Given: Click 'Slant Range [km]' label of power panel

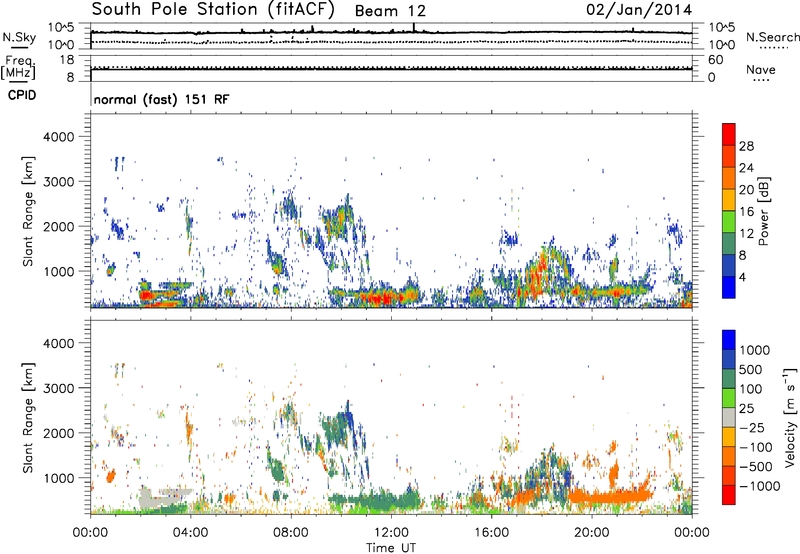Looking at the screenshot, I should [x=28, y=211].
